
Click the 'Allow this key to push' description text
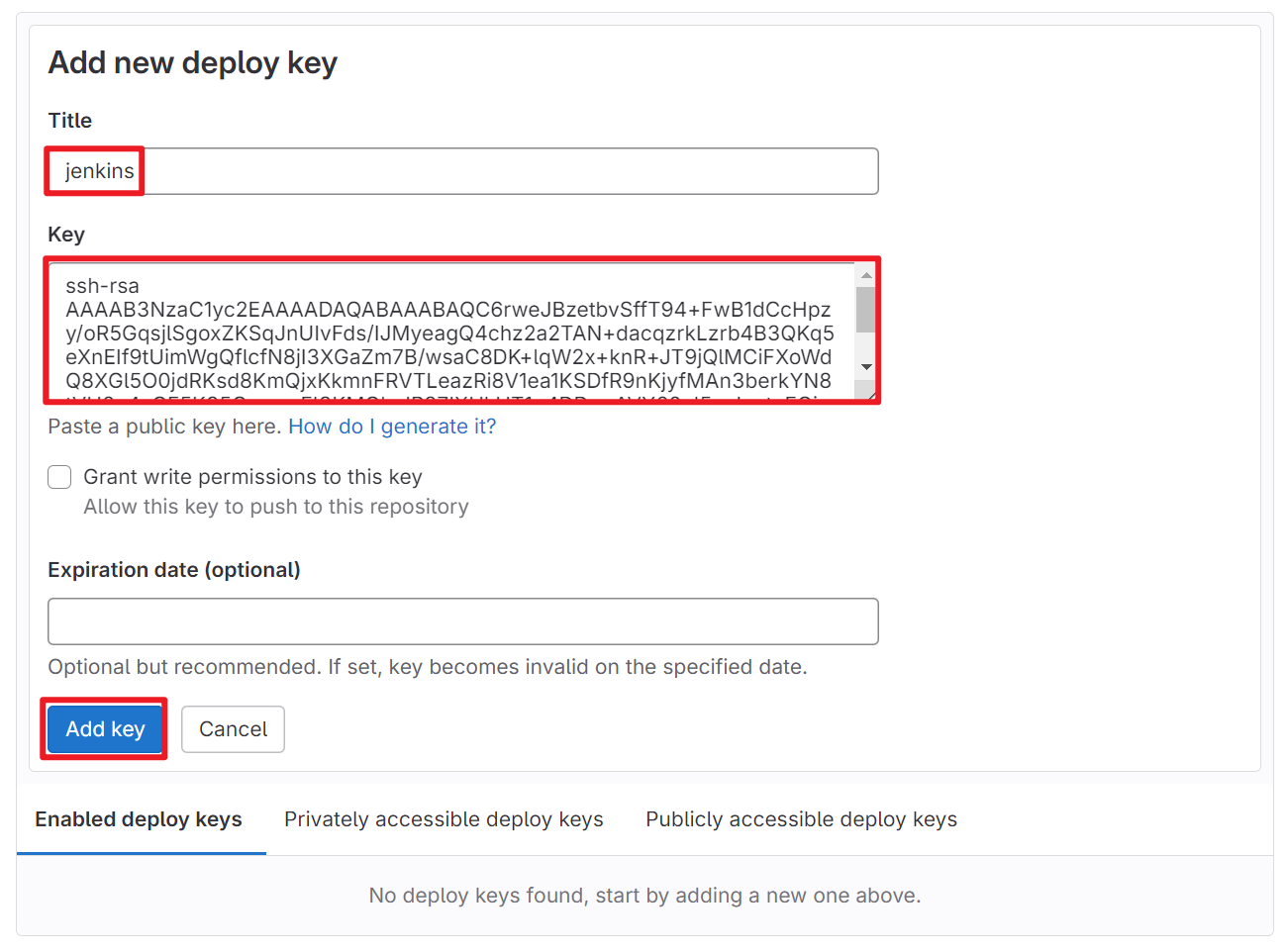tap(276, 507)
